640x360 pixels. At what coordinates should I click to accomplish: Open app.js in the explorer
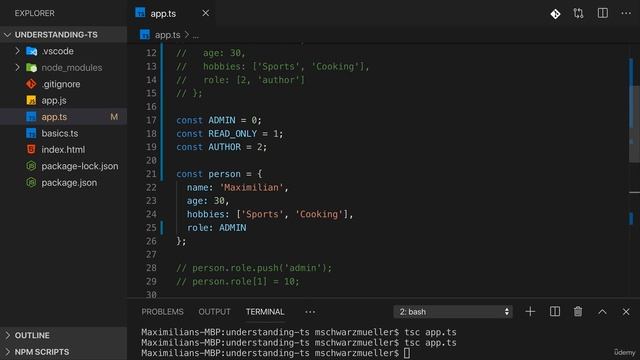click(x=63, y=100)
